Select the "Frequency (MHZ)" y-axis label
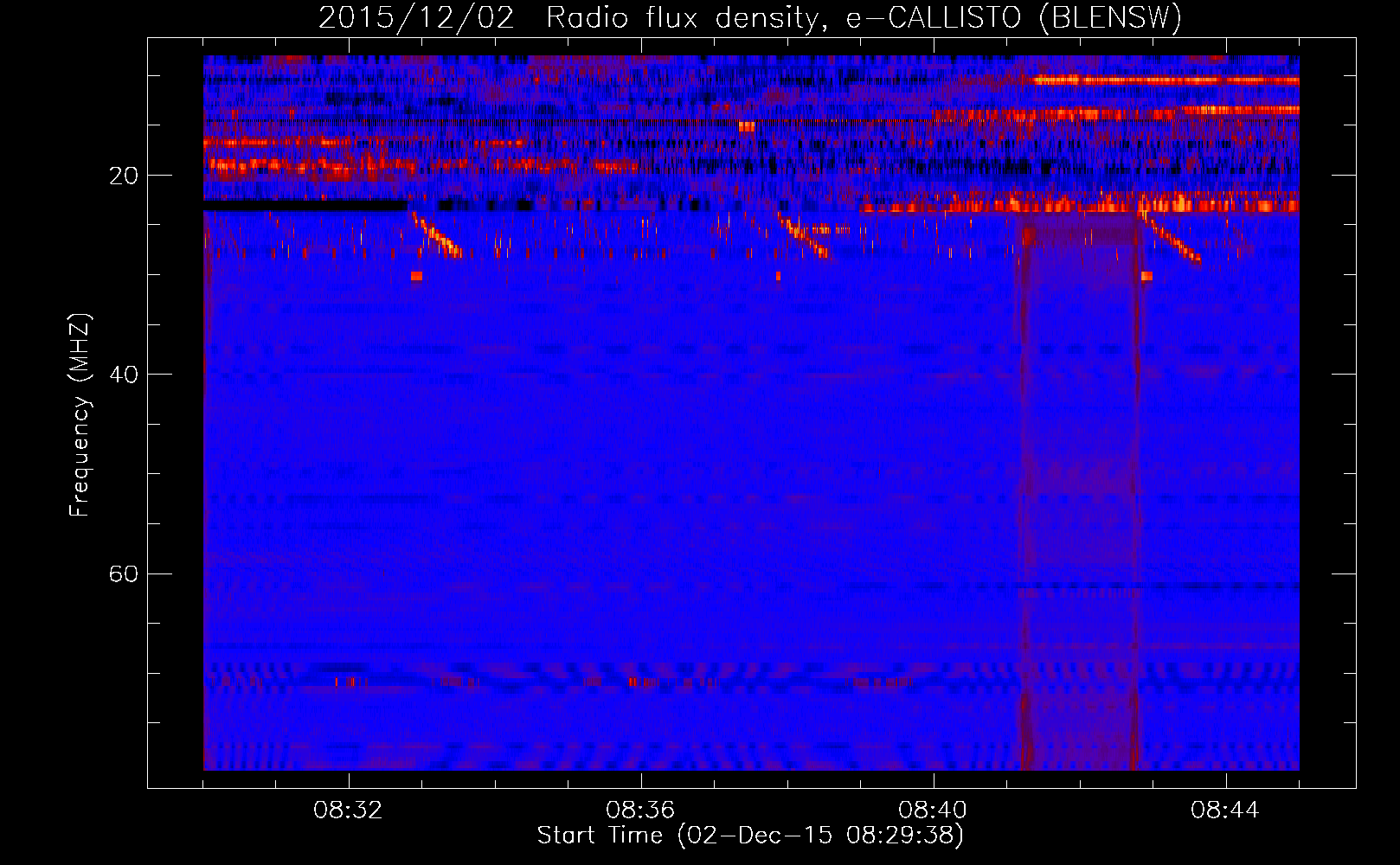 (x=80, y=415)
